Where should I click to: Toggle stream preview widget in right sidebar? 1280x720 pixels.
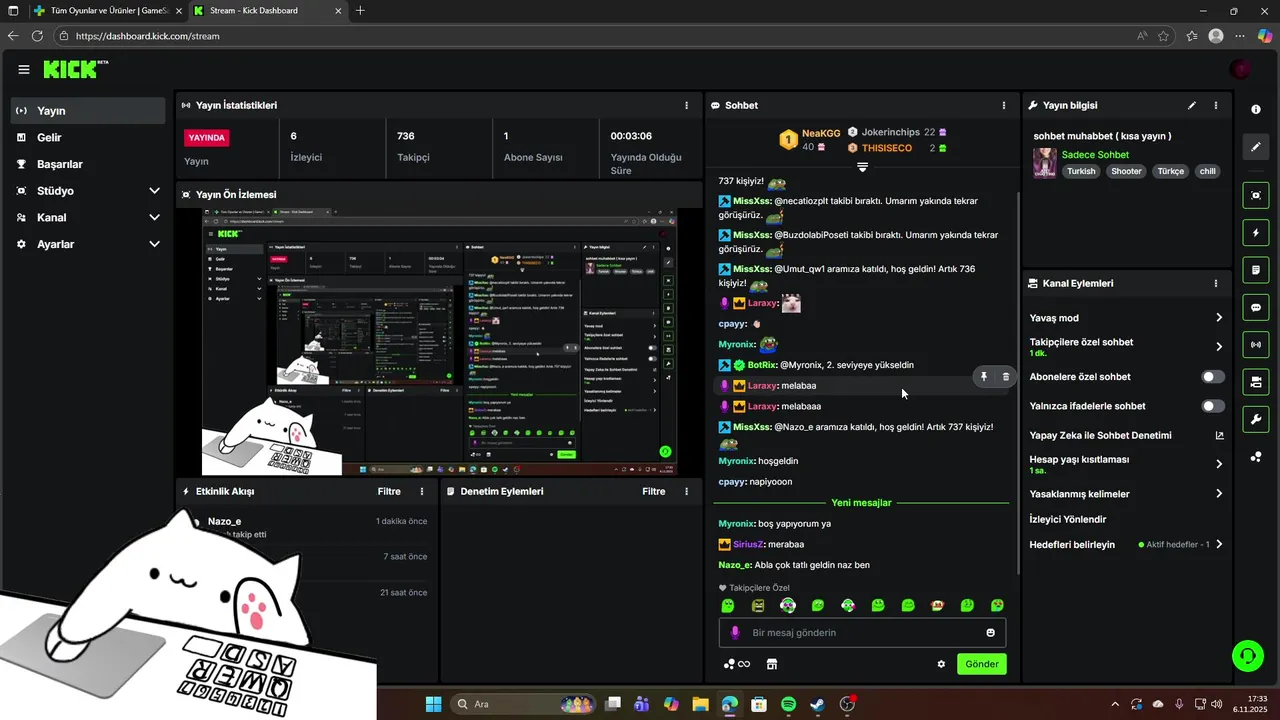pyautogui.click(x=1256, y=195)
